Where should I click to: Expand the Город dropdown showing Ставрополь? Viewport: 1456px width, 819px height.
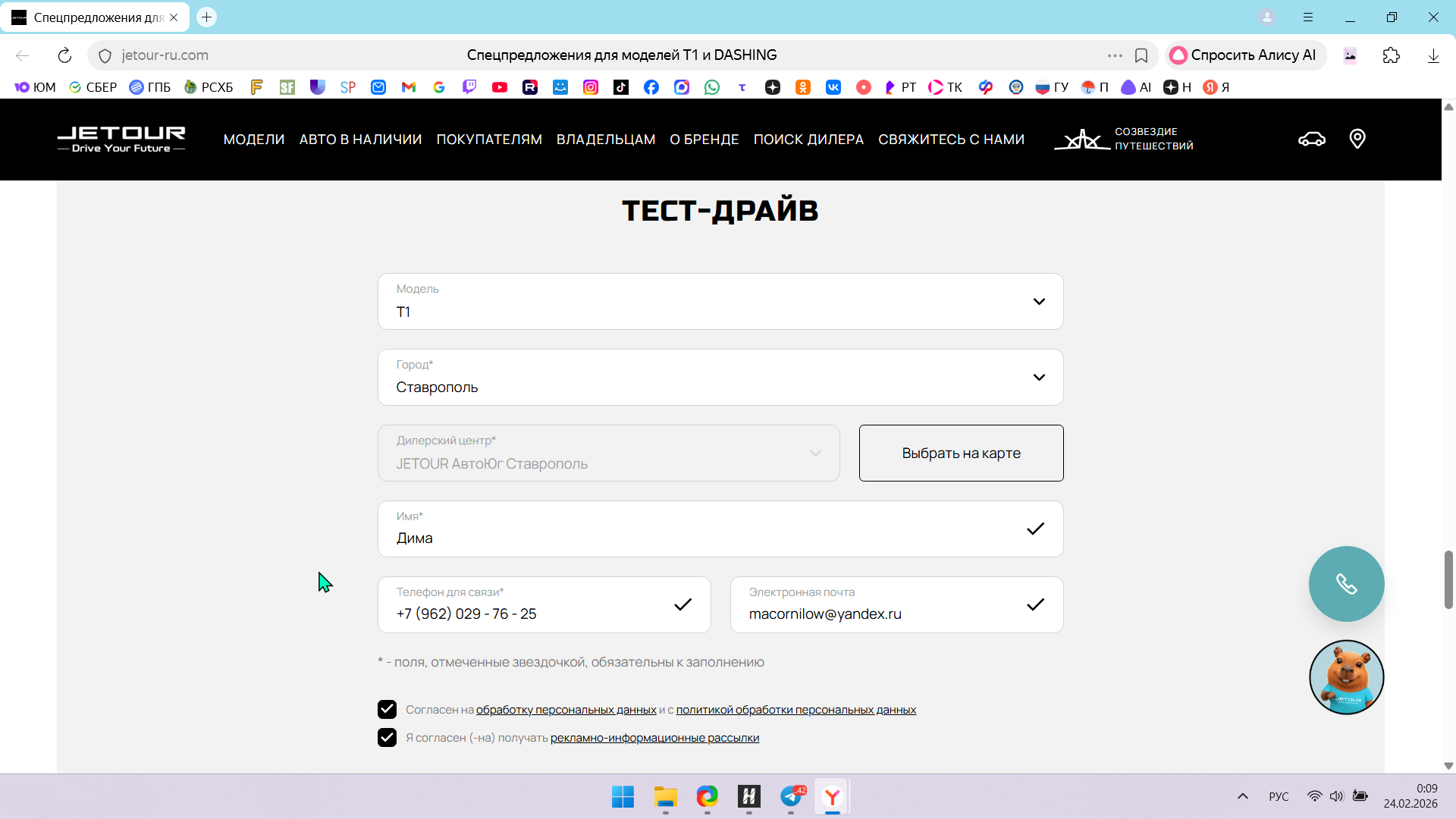pyautogui.click(x=720, y=378)
